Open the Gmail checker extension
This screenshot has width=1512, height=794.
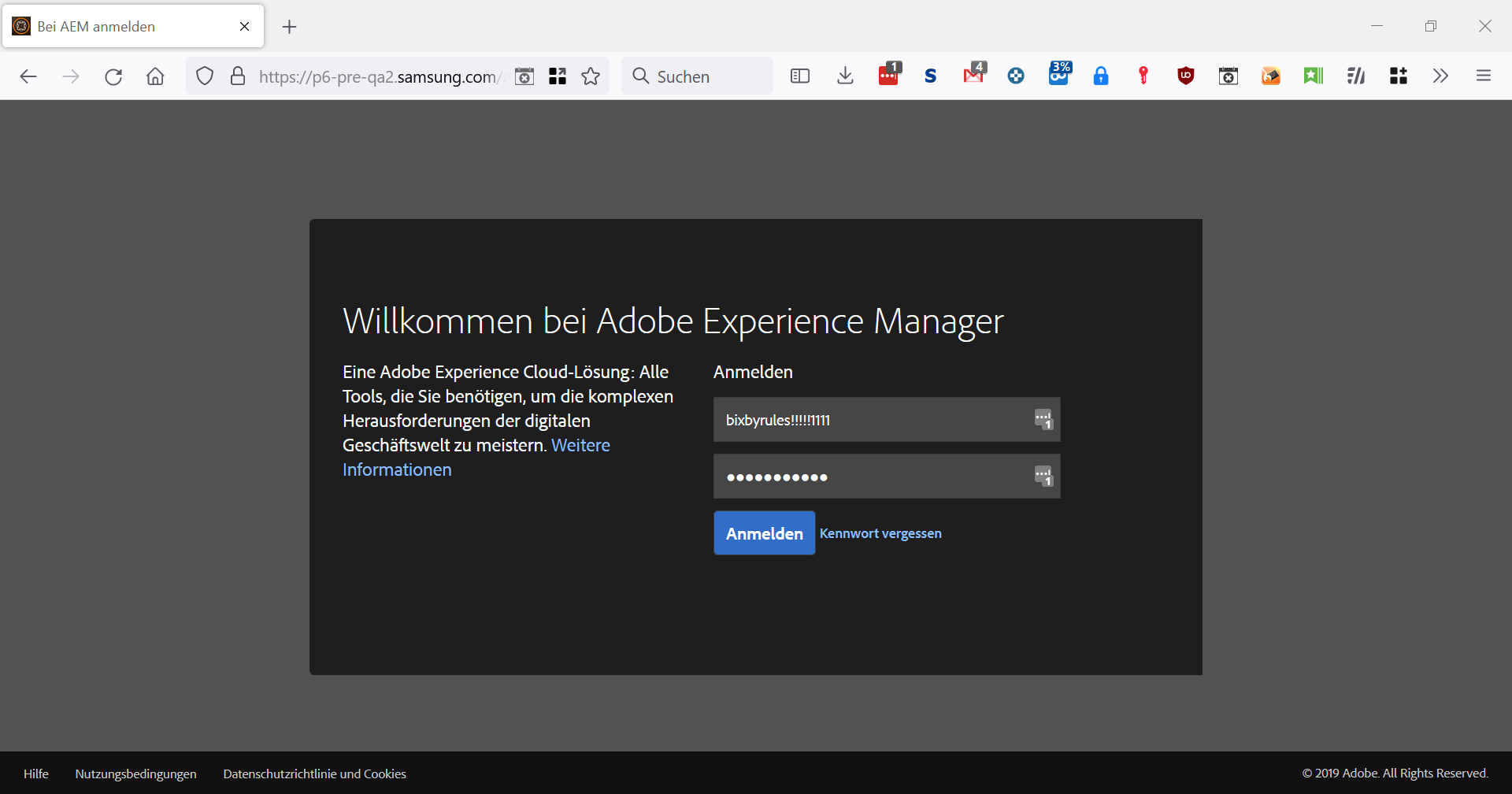(975, 73)
